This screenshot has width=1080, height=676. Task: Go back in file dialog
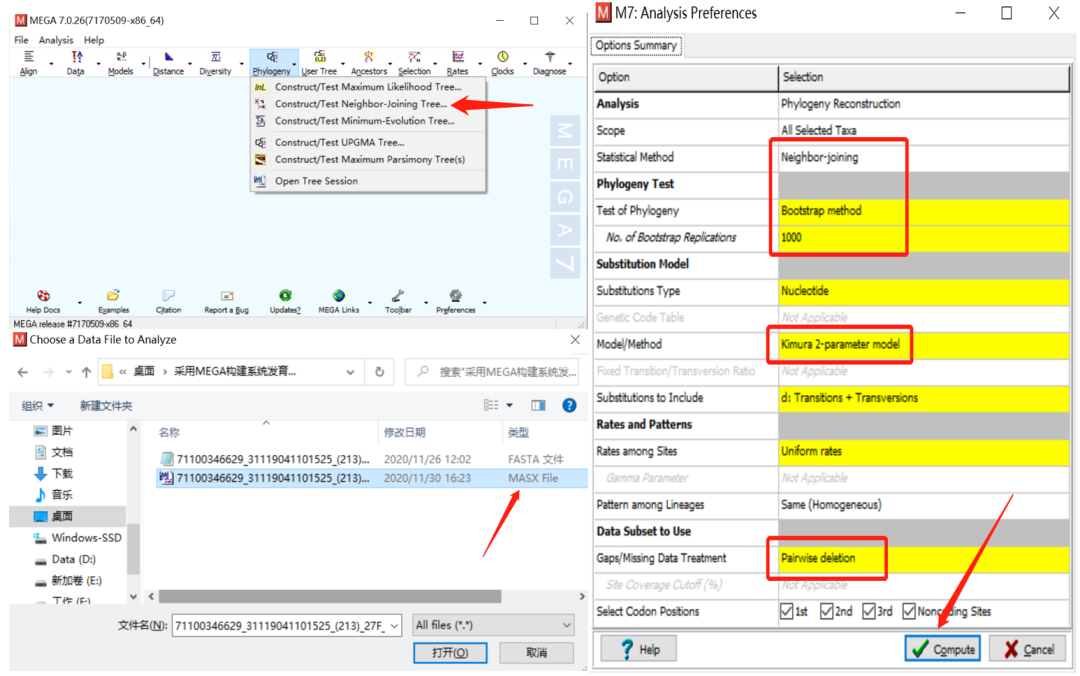point(23,372)
